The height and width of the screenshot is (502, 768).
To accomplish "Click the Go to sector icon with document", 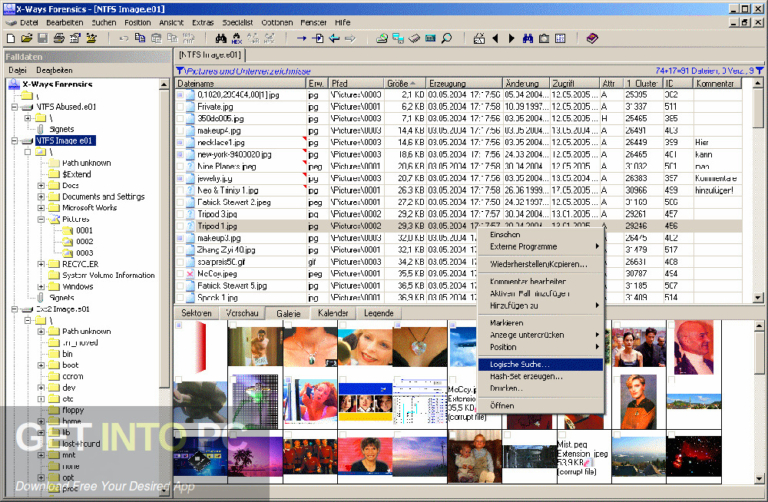I will click(318, 38).
